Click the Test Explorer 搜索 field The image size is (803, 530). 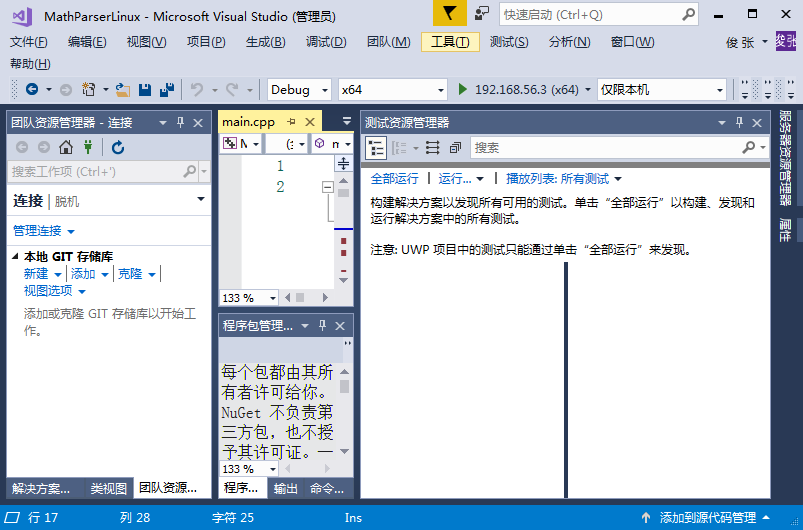tap(606, 147)
